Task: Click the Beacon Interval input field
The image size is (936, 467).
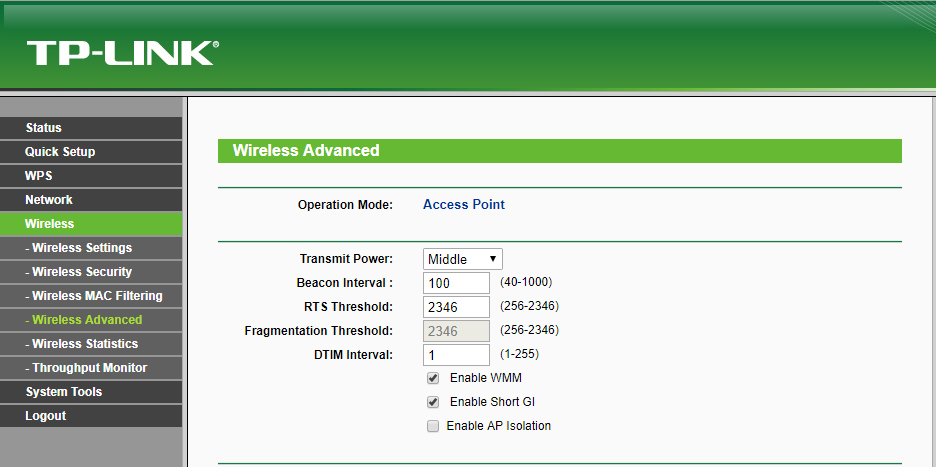Action: pos(457,283)
